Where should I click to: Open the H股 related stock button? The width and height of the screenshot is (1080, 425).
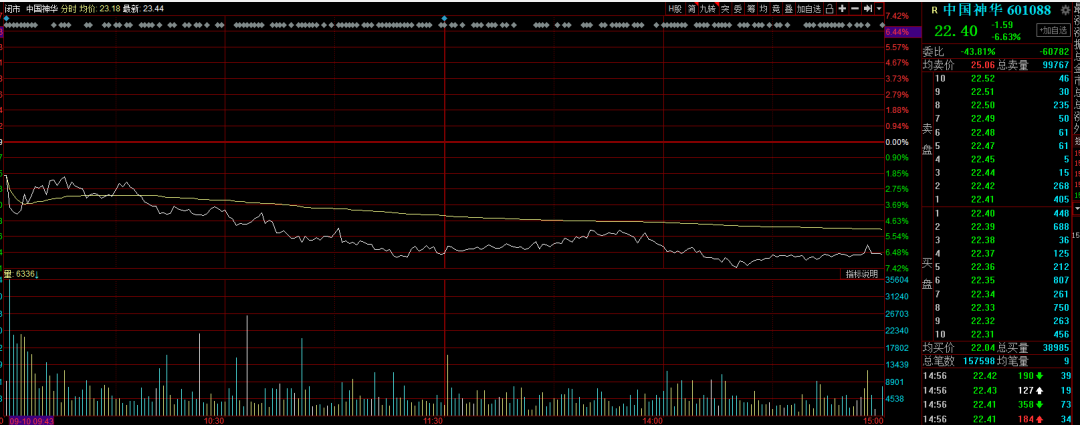click(674, 9)
